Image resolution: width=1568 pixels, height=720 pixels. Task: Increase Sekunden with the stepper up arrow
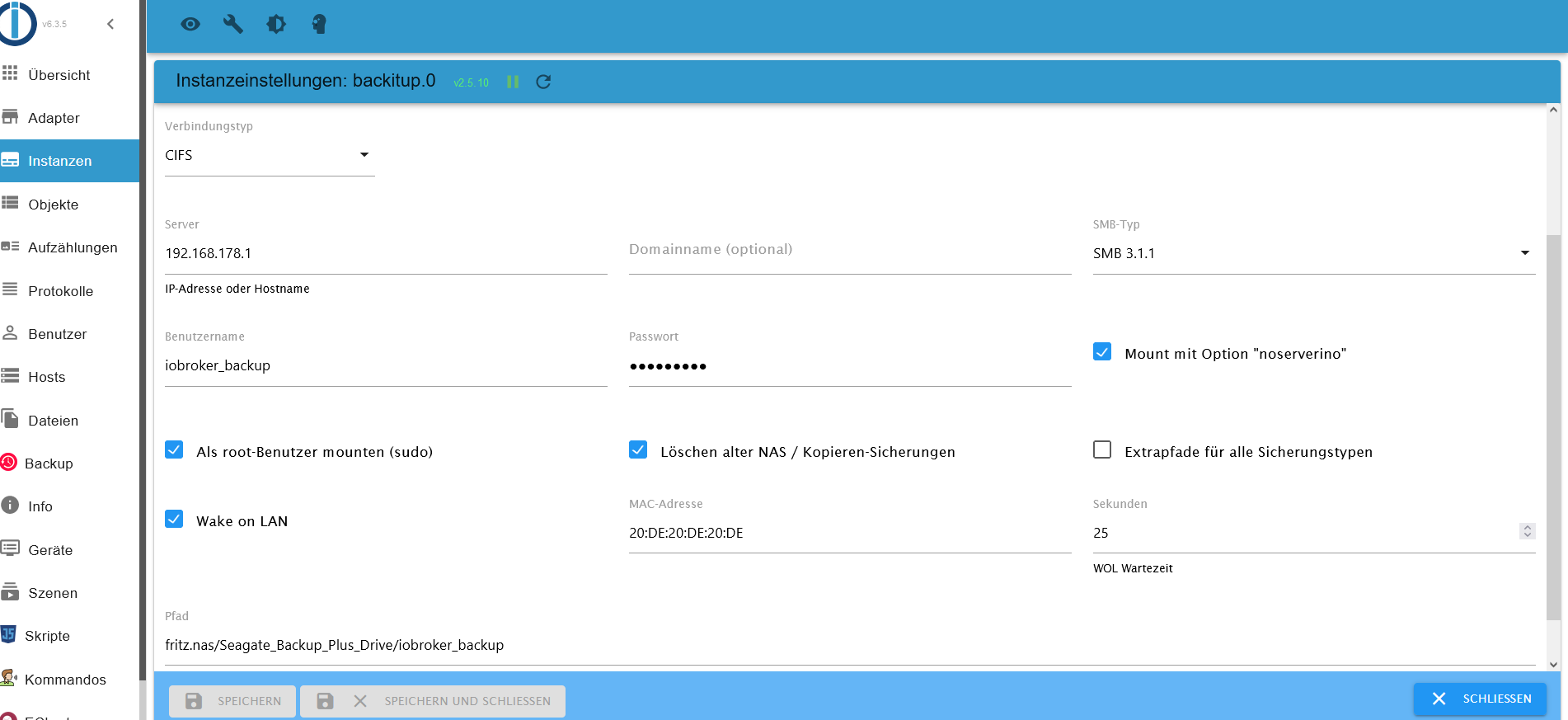pyautogui.click(x=1528, y=528)
